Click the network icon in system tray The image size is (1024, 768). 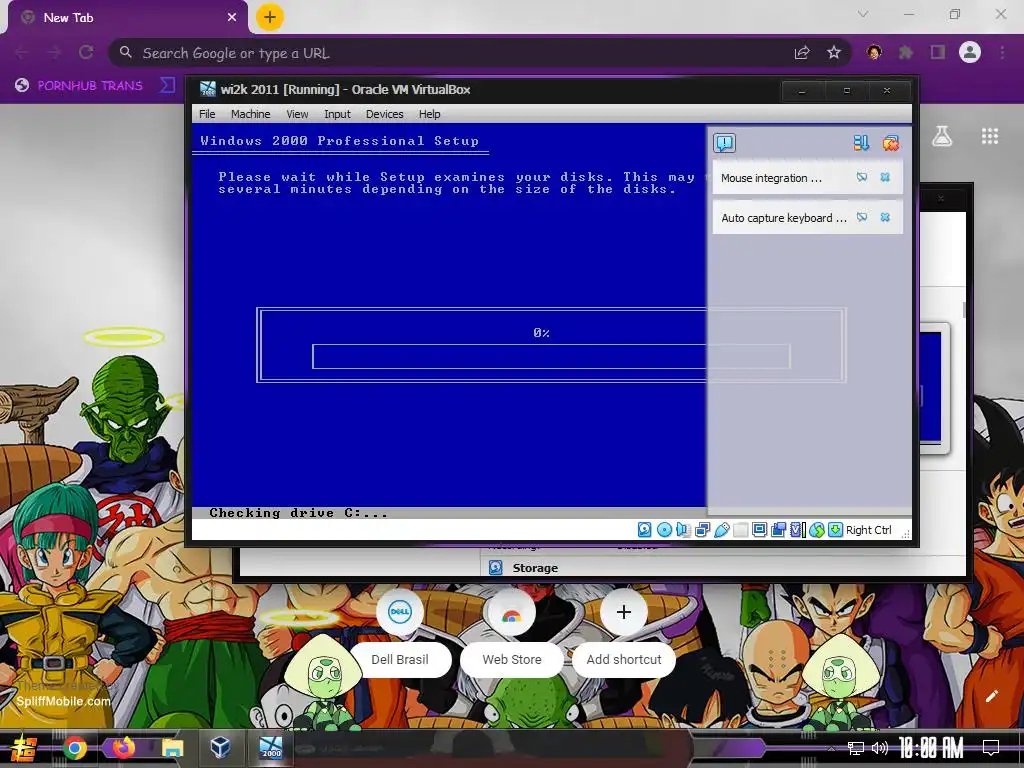click(855, 748)
